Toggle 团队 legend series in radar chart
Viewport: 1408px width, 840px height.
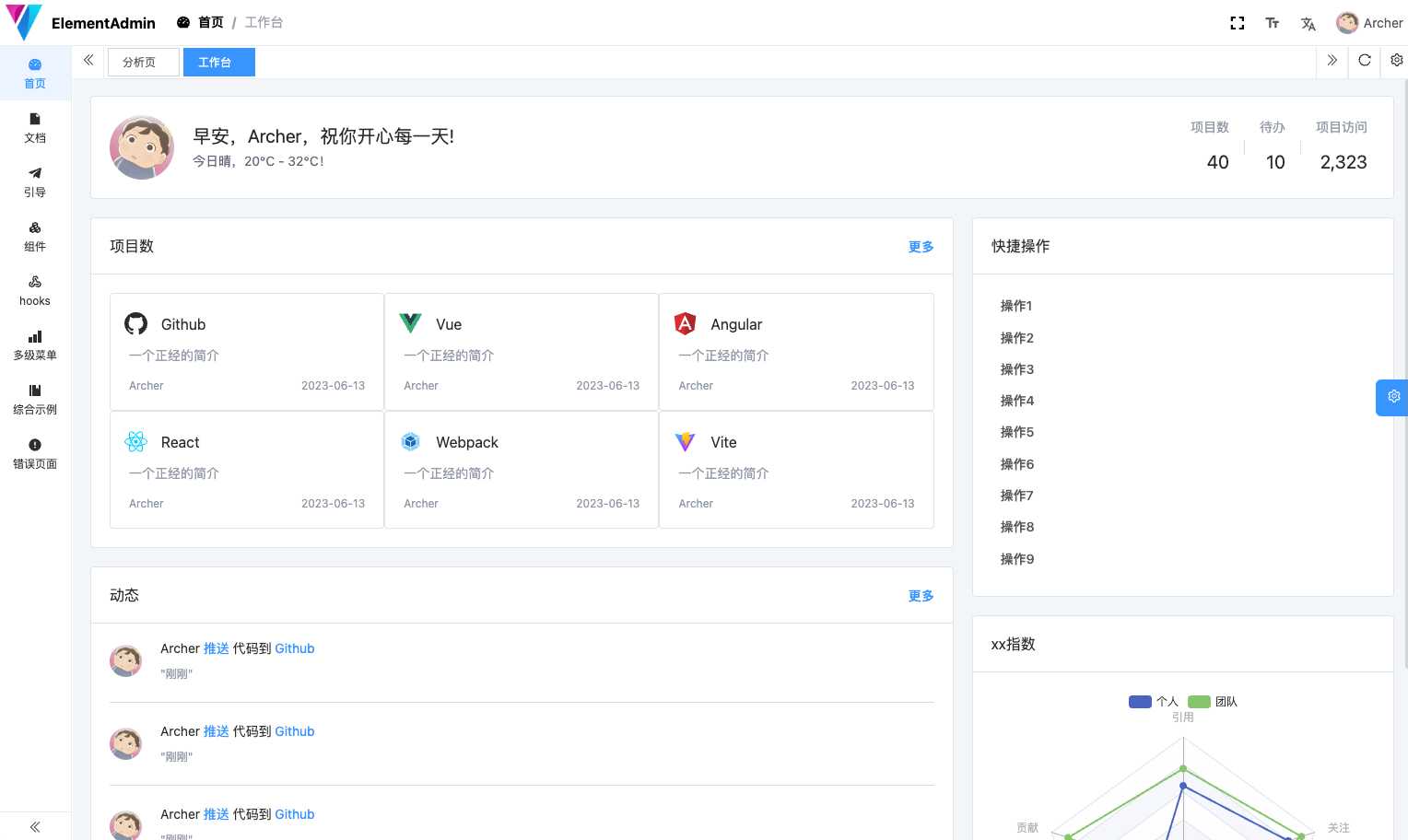[1213, 702]
